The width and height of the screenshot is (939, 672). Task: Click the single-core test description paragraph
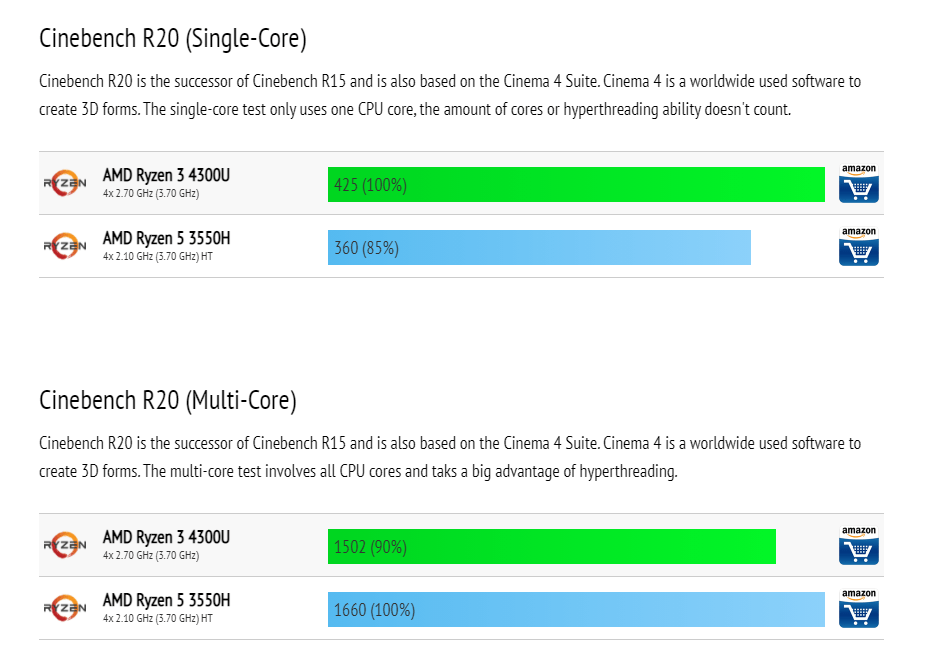tap(450, 95)
